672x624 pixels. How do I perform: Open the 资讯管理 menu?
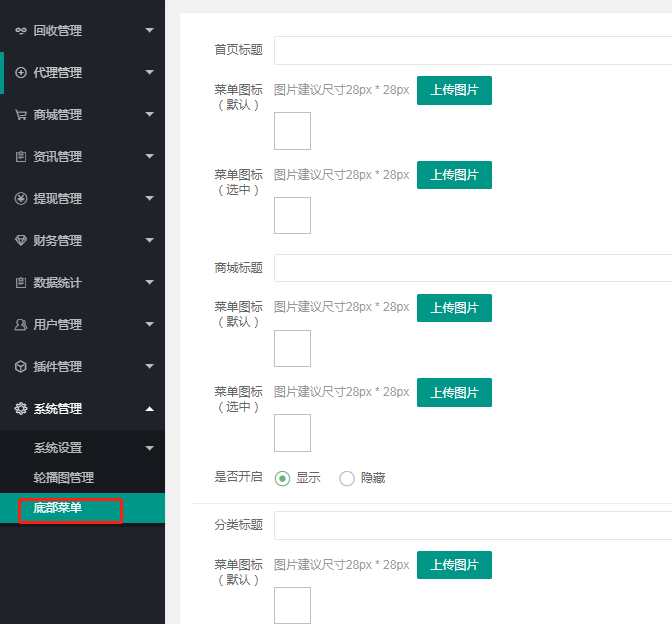(x=82, y=156)
